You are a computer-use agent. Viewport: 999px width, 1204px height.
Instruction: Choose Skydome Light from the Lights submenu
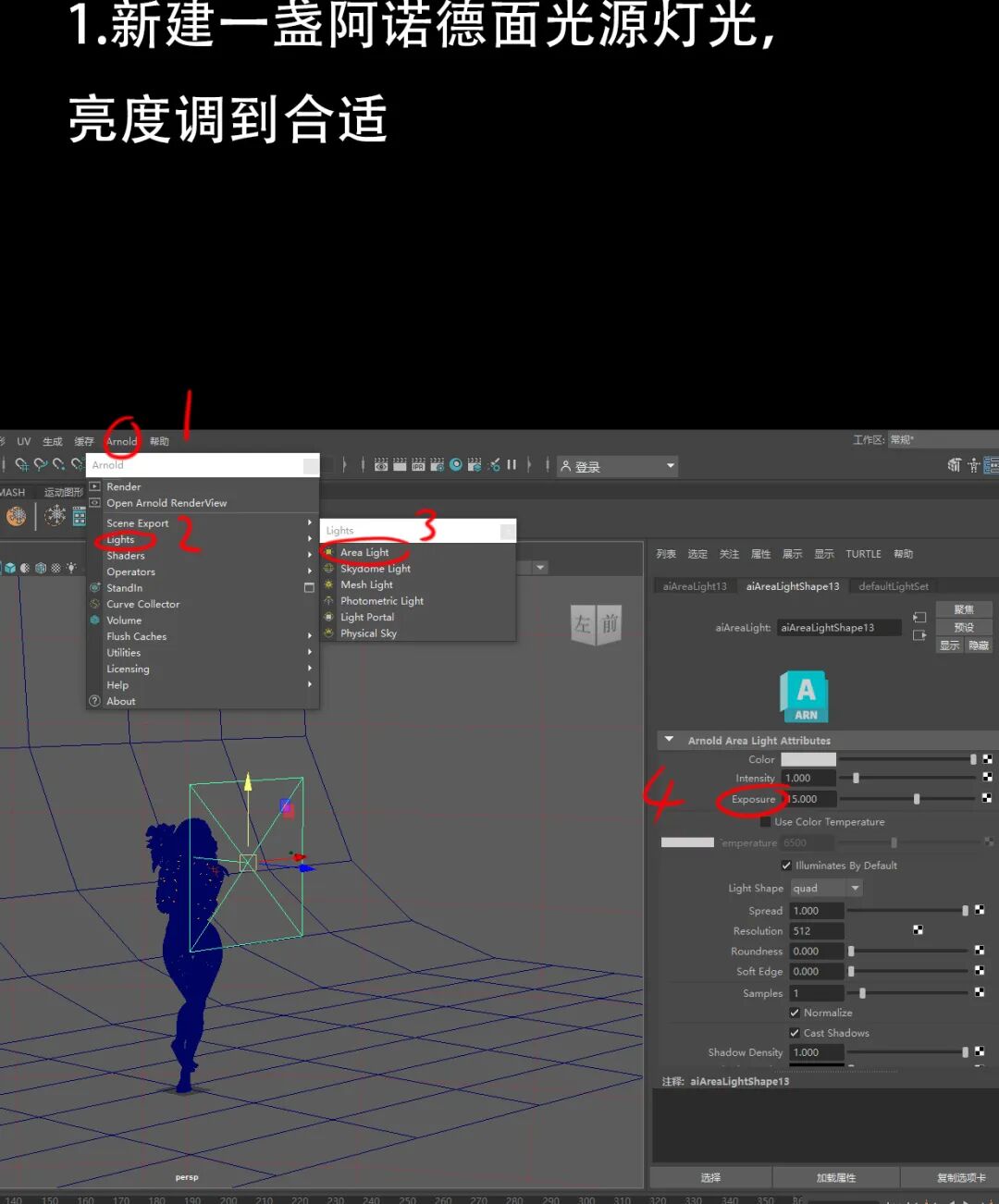click(x=418, y=568)
